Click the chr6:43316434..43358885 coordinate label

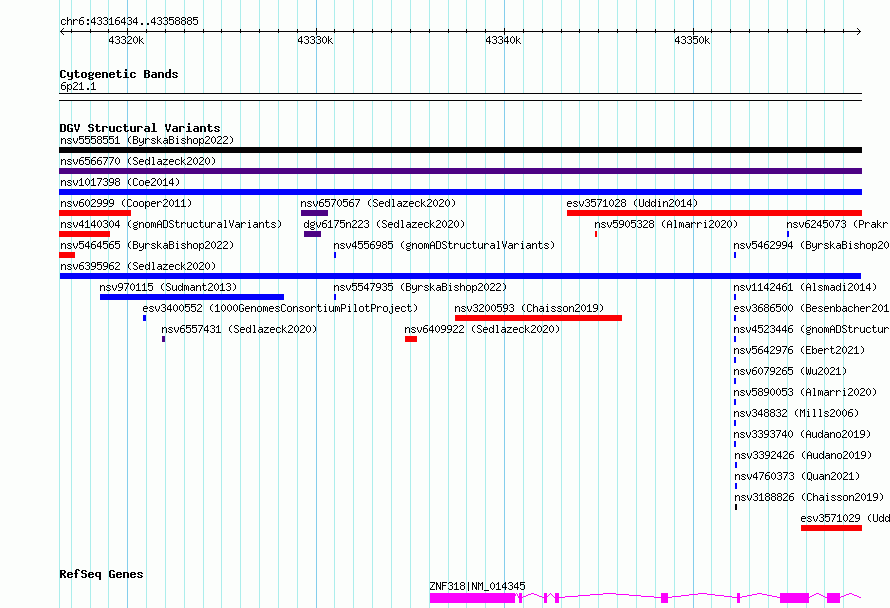click(129, 21)
